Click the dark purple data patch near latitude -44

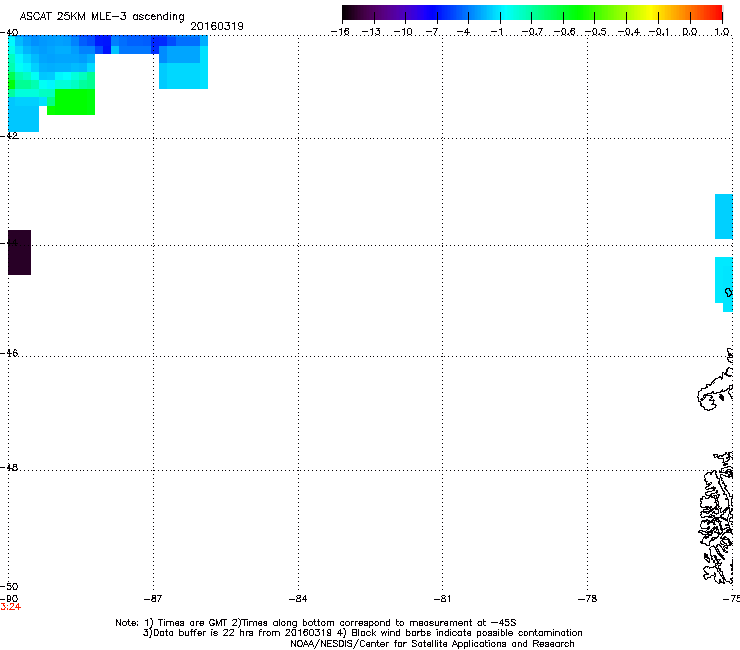(x=19, y=253)
